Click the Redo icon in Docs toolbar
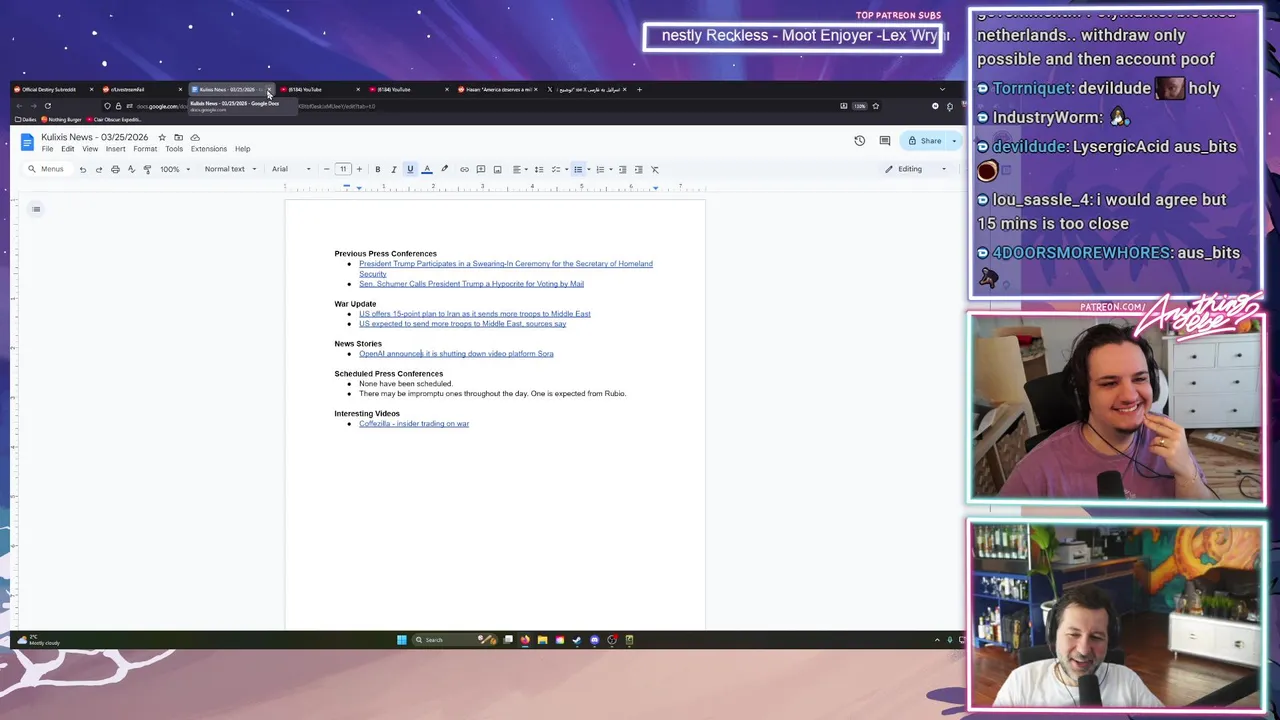The image size is (1280, 720). pos(99,169)
